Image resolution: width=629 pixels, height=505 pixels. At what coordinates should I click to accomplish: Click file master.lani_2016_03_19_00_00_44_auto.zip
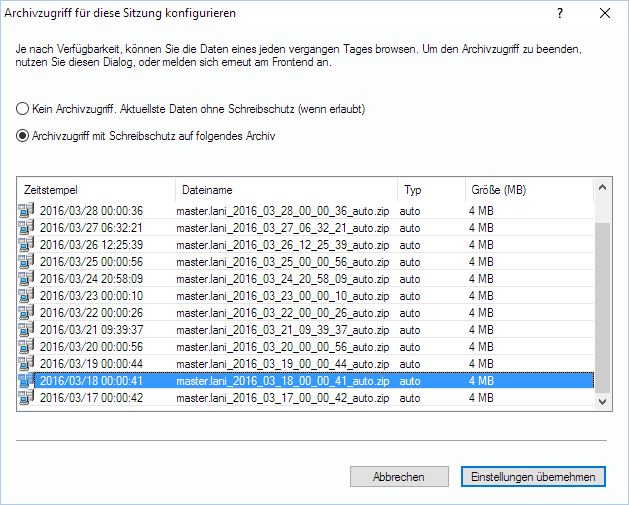(x=283, y=364)
